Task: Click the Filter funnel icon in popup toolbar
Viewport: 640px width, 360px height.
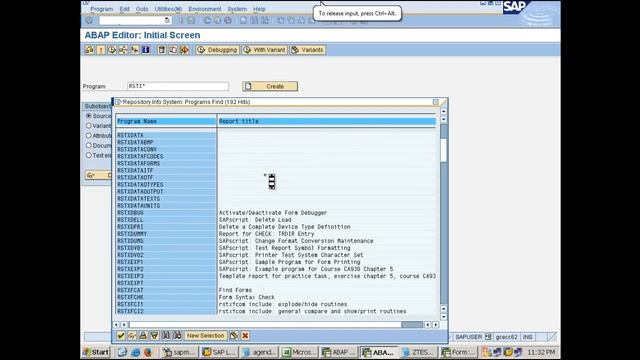Action: pyautogui.click(x=154, y=336)
